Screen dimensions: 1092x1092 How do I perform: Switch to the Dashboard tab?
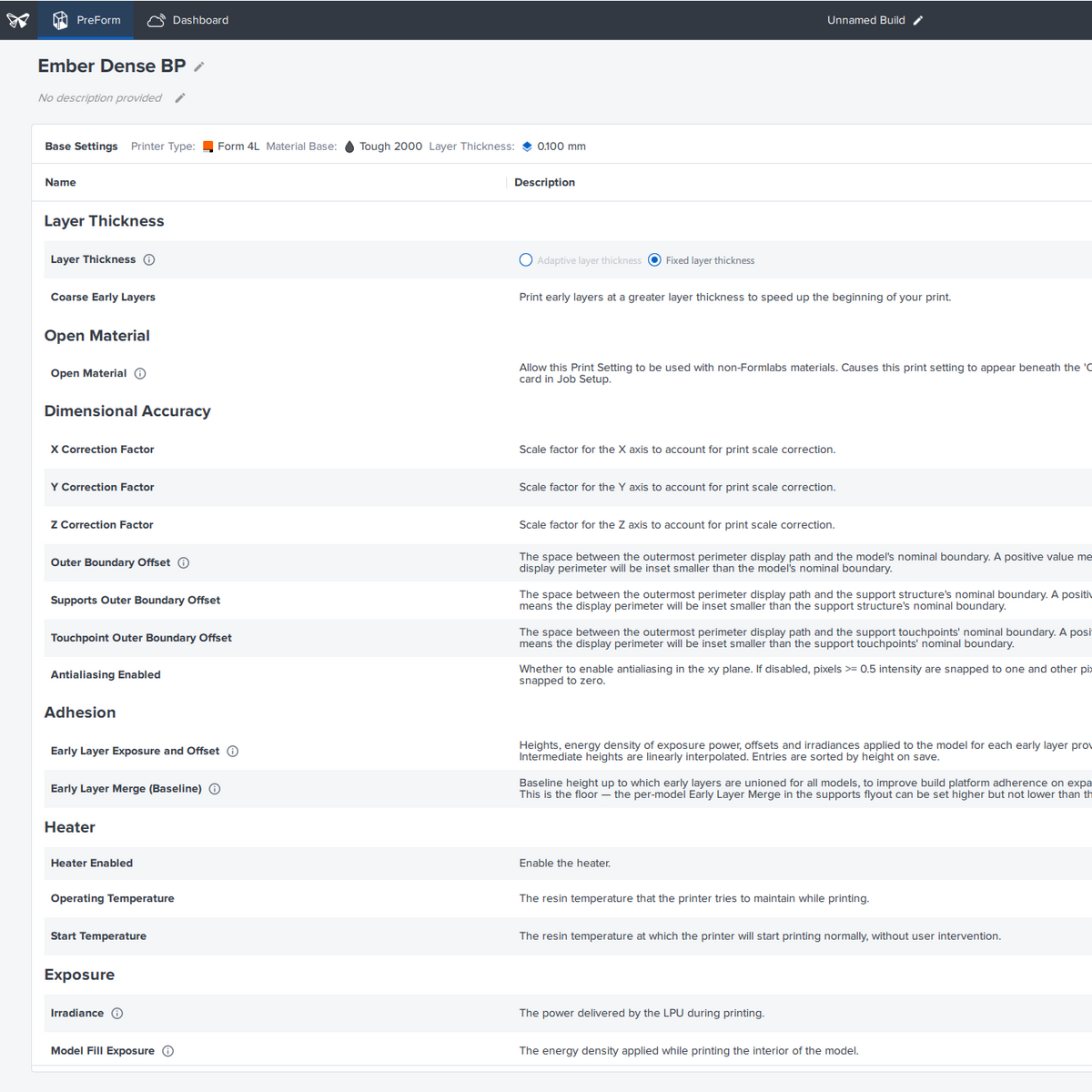[x=188, y=20]
